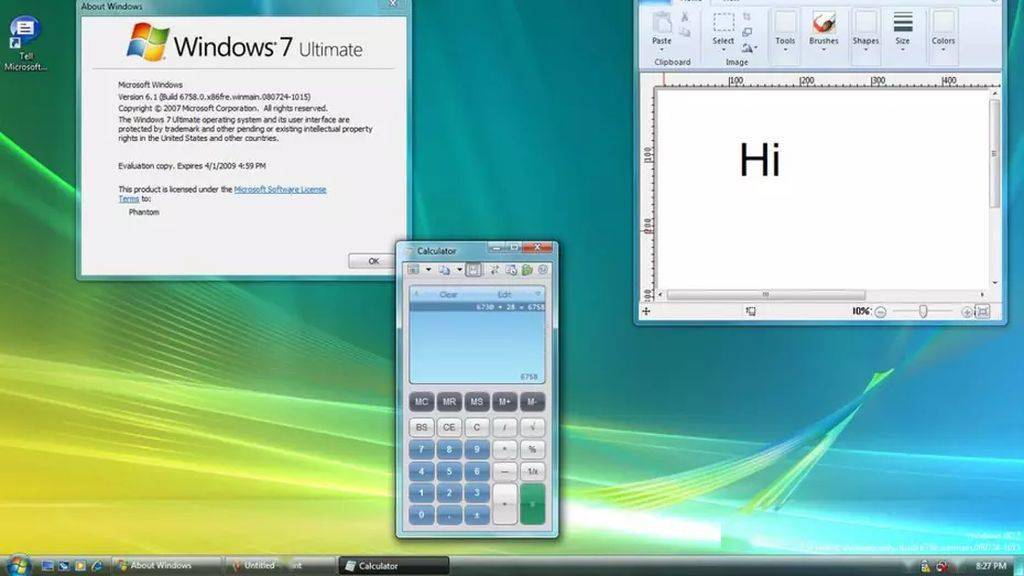Click the tall plus key in Calculator

coord(504,504)
